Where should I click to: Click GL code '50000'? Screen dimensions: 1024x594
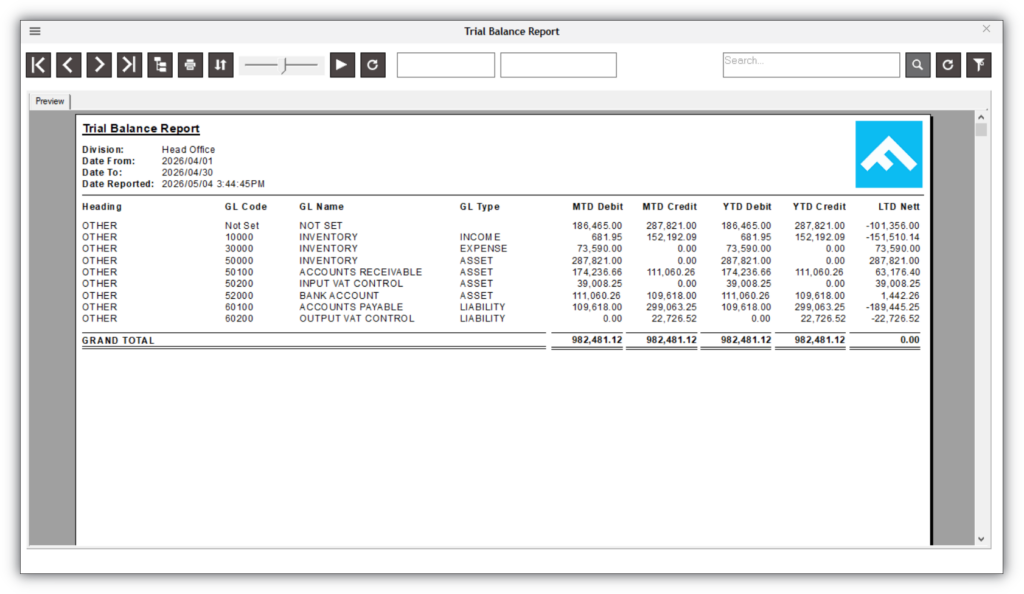coord(239,260)
